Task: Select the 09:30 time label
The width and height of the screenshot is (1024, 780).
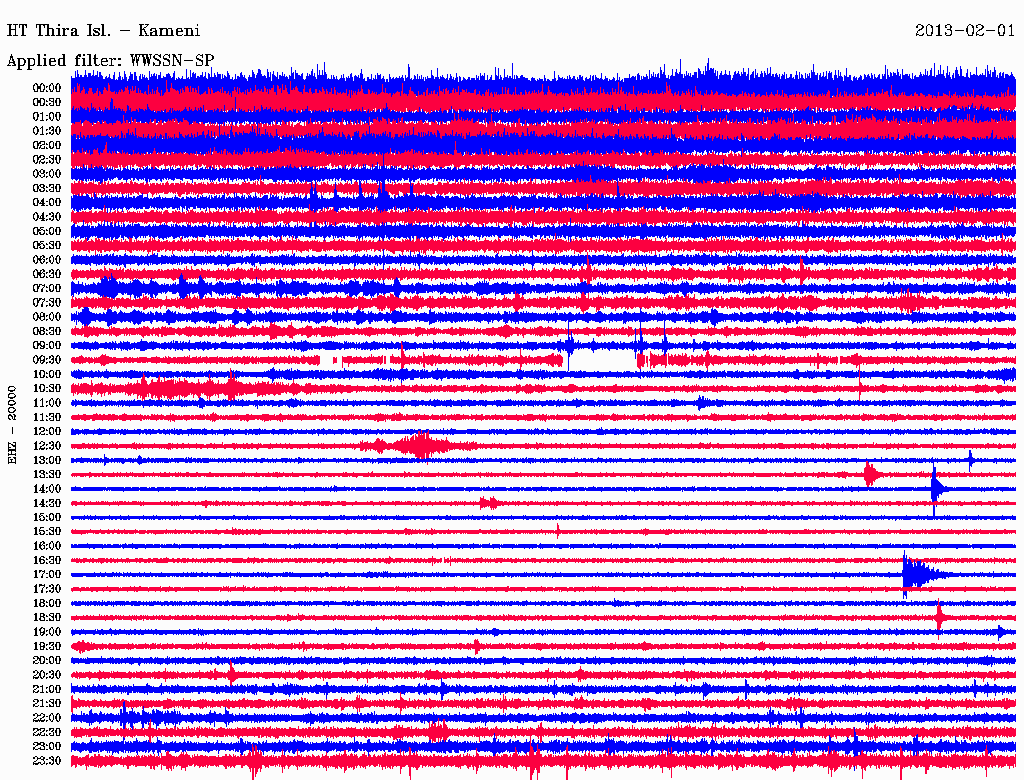Action: [x=47, y=360]
